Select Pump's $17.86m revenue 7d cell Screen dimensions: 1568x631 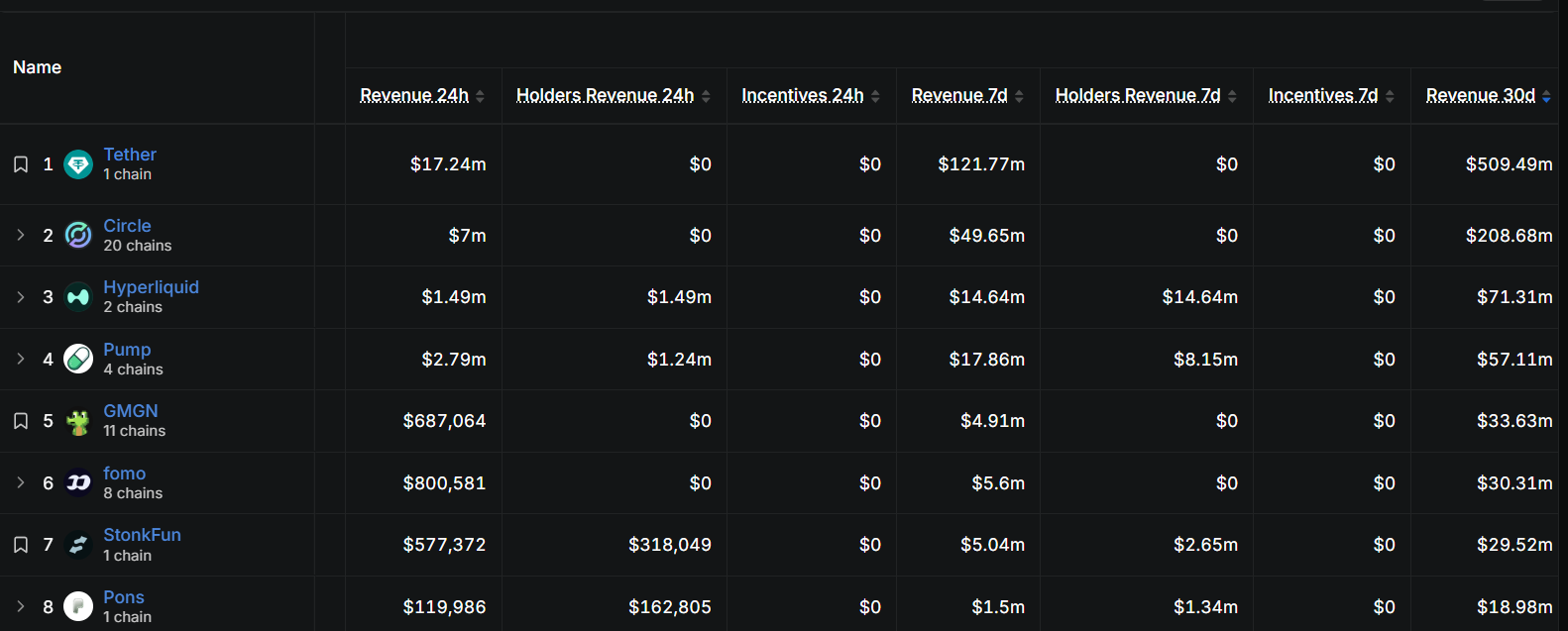987,360
